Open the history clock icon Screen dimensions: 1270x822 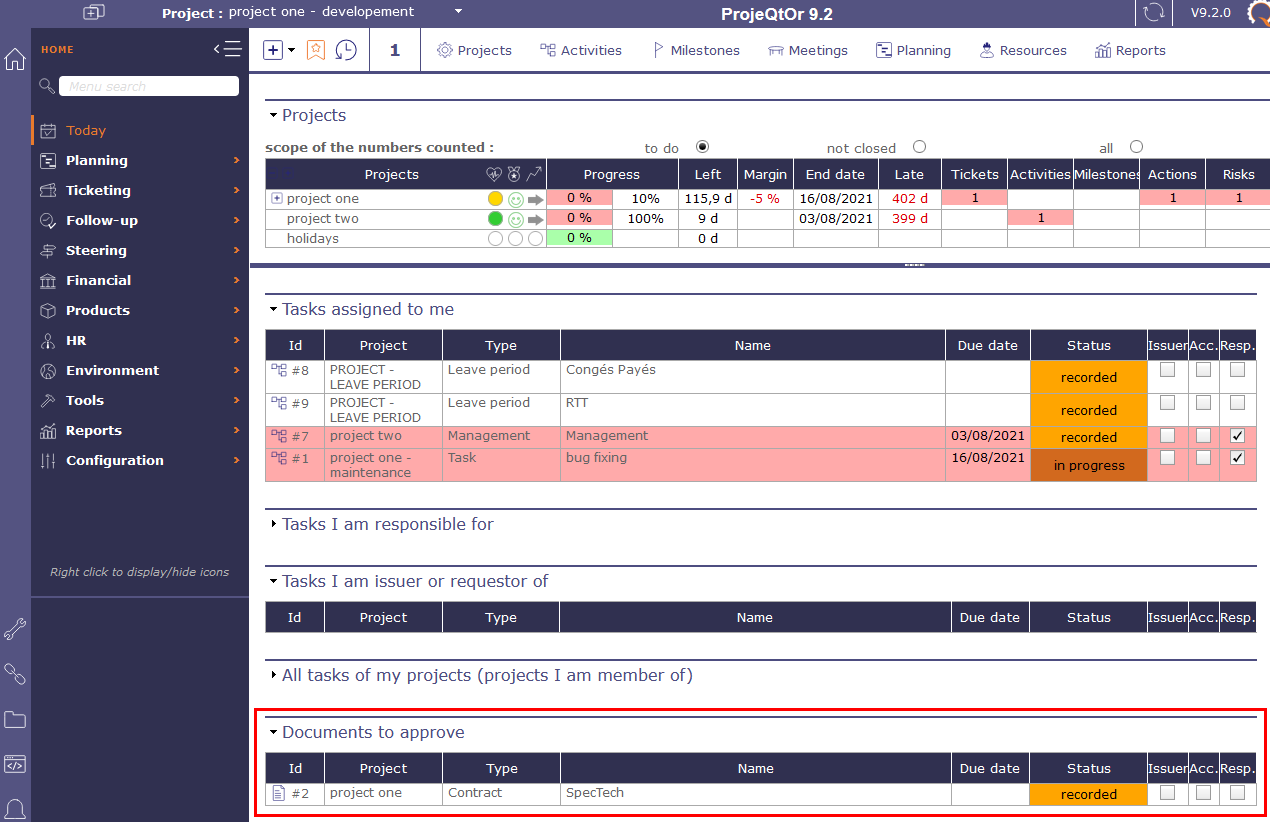click(346, 50)
